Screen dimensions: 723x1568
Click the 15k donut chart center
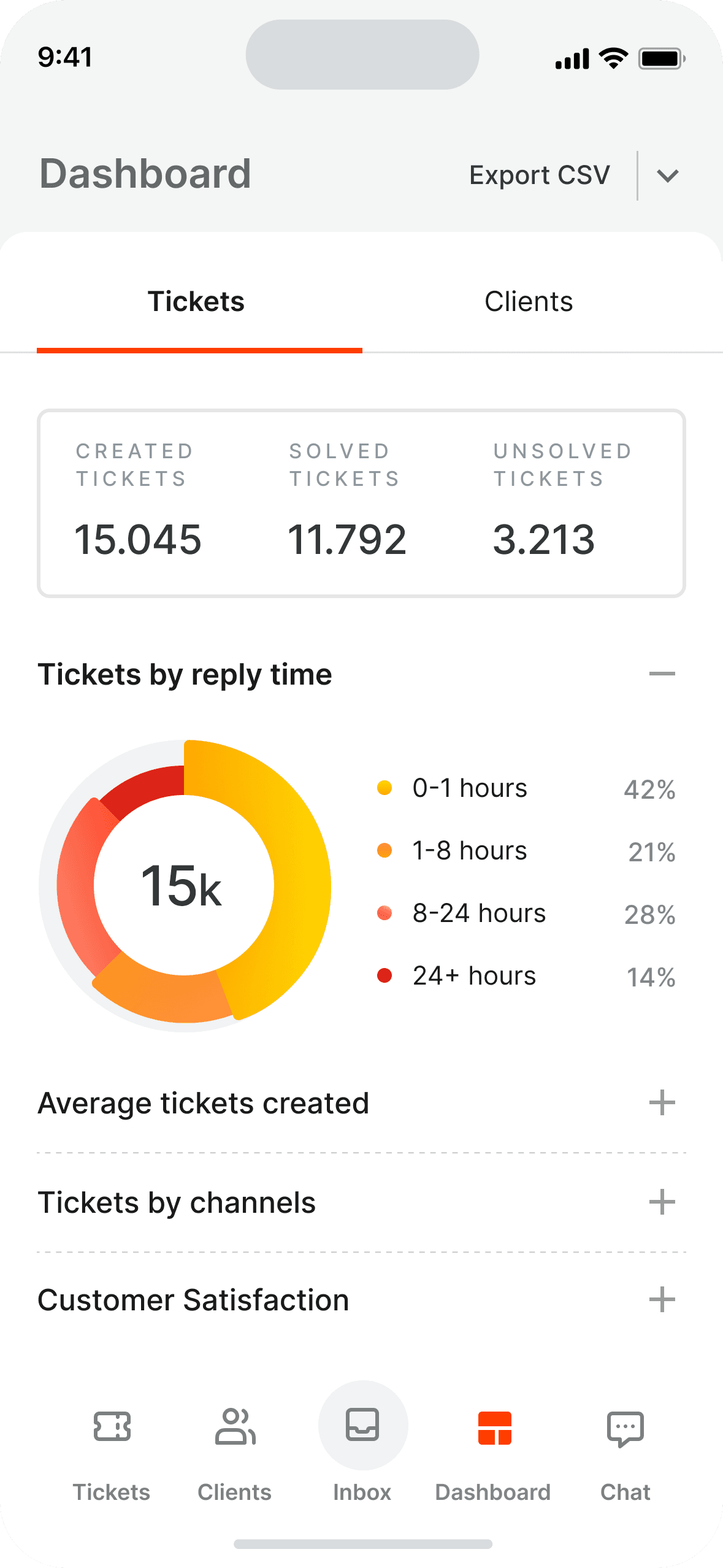coord(182,885)
